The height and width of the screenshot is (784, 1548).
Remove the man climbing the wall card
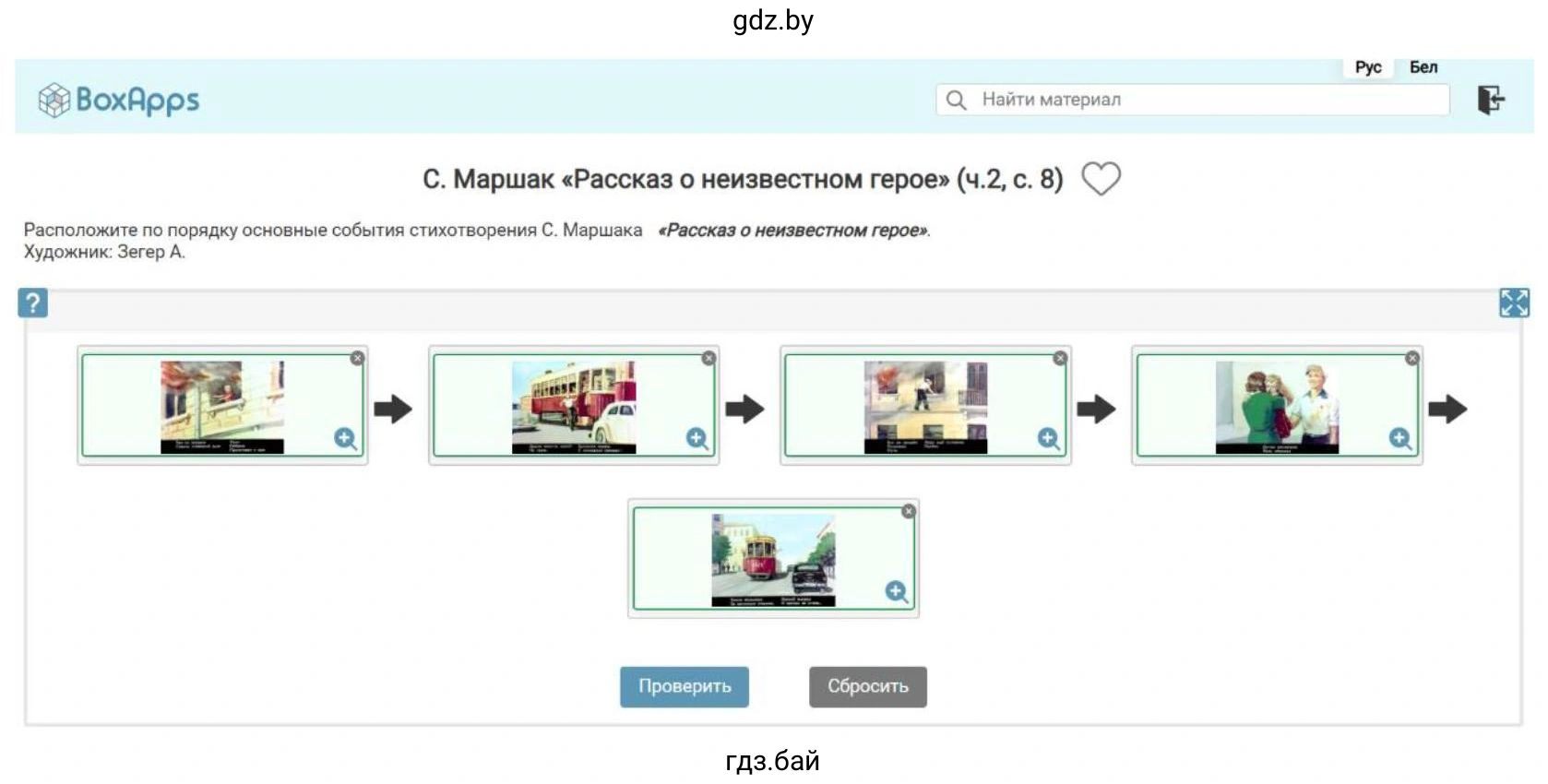coord(1060,358)
